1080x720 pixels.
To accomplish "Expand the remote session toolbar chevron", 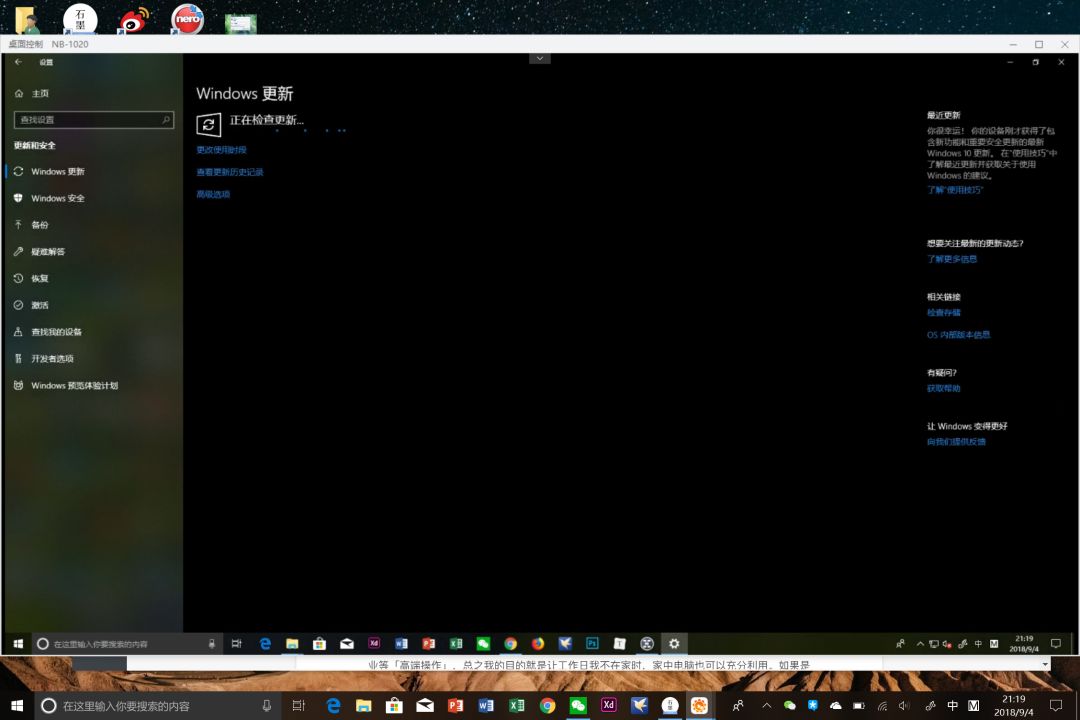I will [x=539, y=59].
